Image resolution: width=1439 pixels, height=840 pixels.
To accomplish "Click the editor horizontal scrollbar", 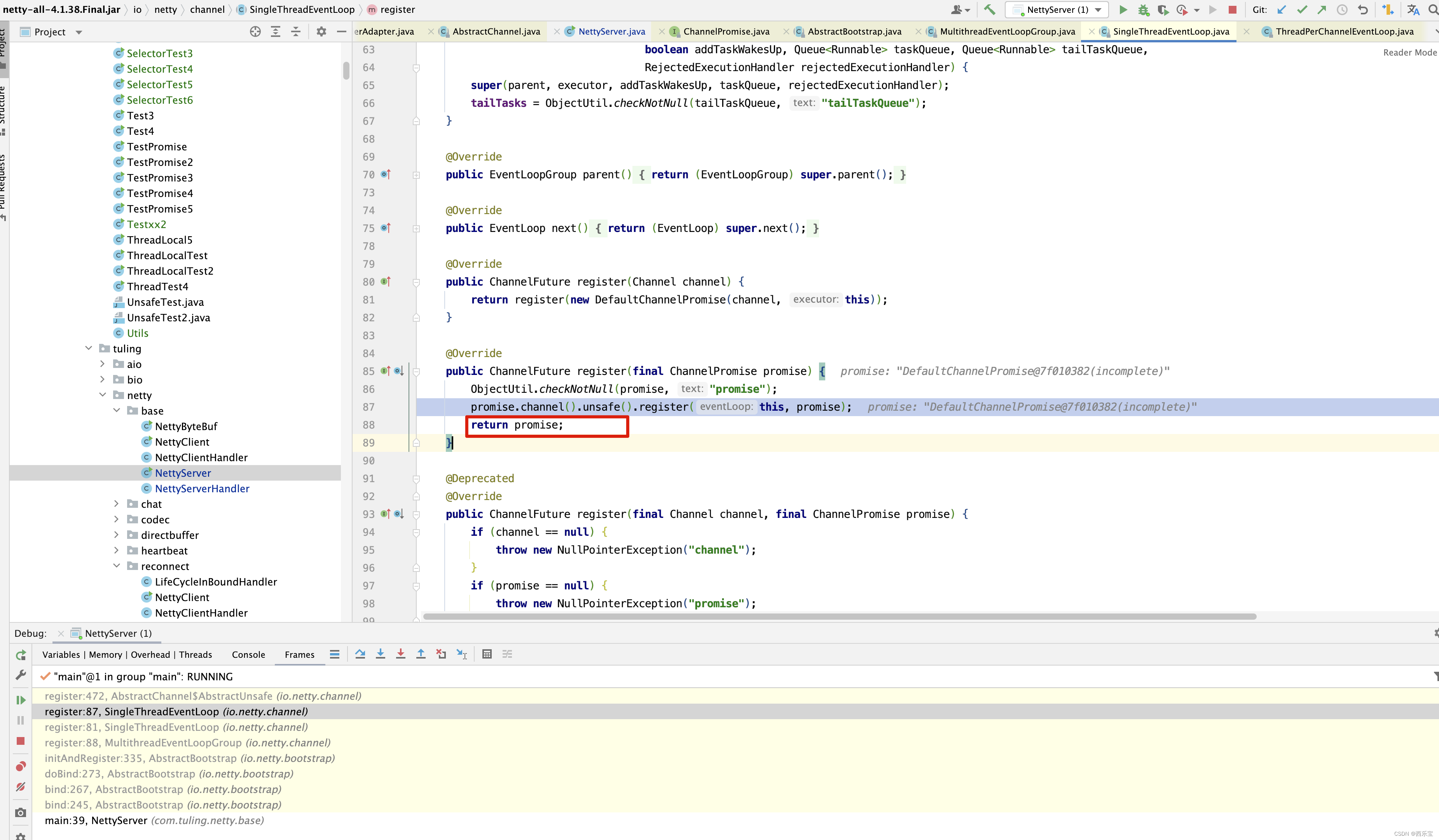I will click(840, 616).
